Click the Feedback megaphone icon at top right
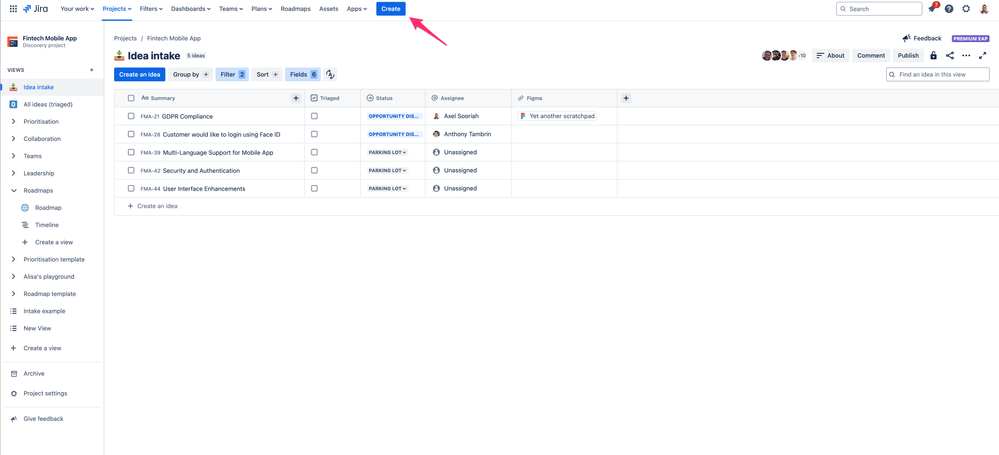This screenshot has width=999, height=455. tap(906, 38)
